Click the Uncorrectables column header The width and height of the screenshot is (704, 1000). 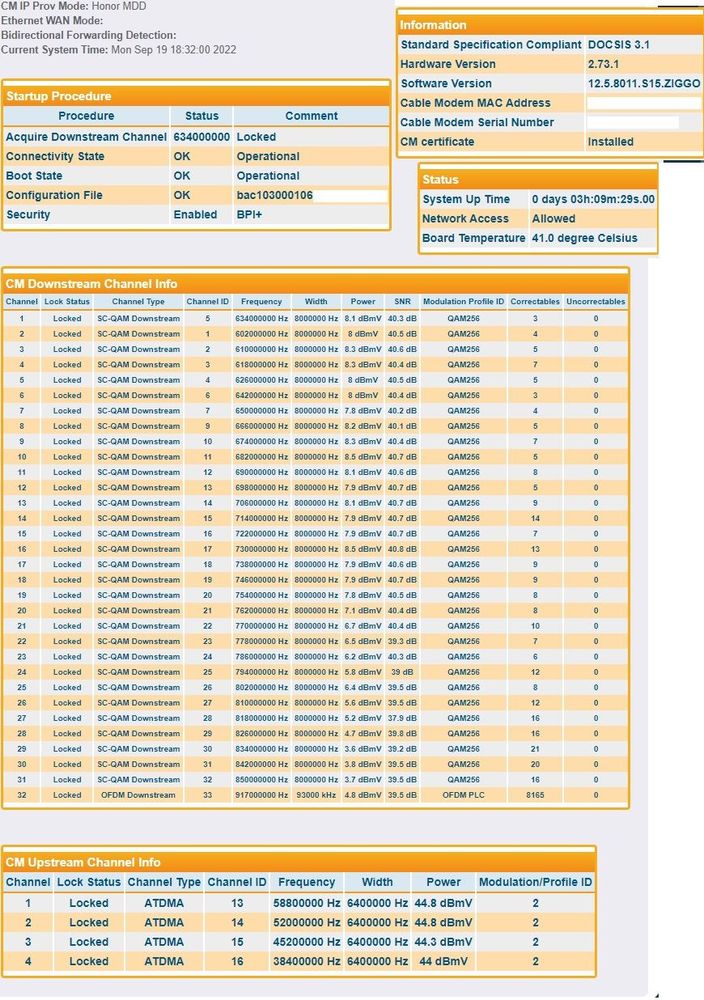coord(595,301)
